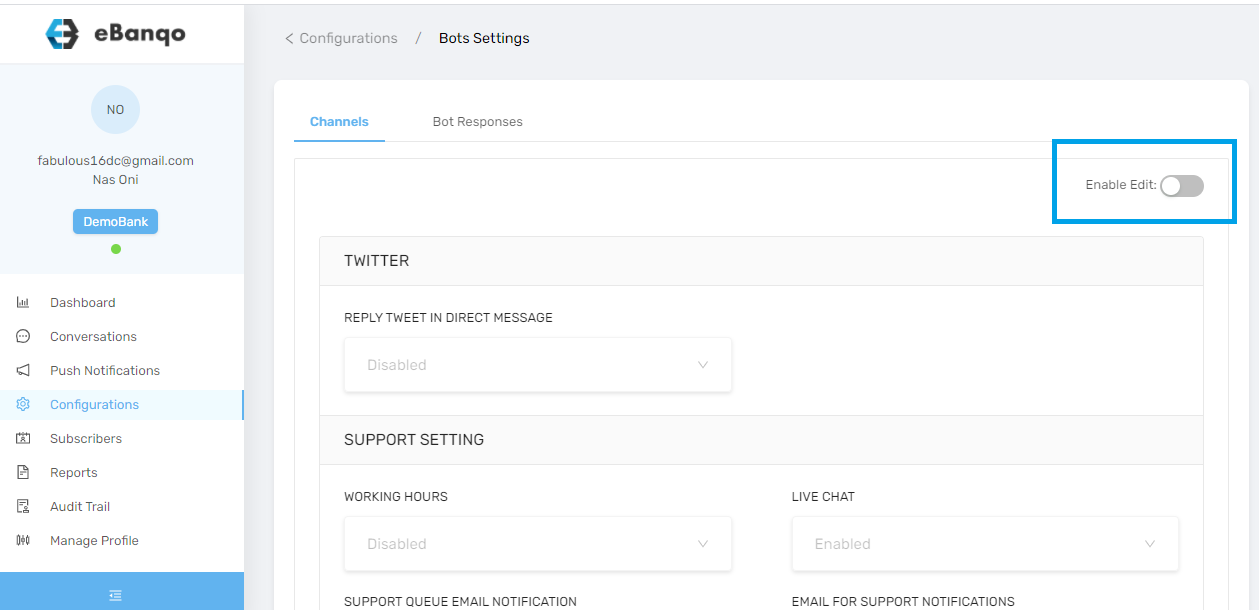This screenshot has height=610, width=1259.
Task: Click the Support Queue Email Notification label
Action: coord(460,601)
